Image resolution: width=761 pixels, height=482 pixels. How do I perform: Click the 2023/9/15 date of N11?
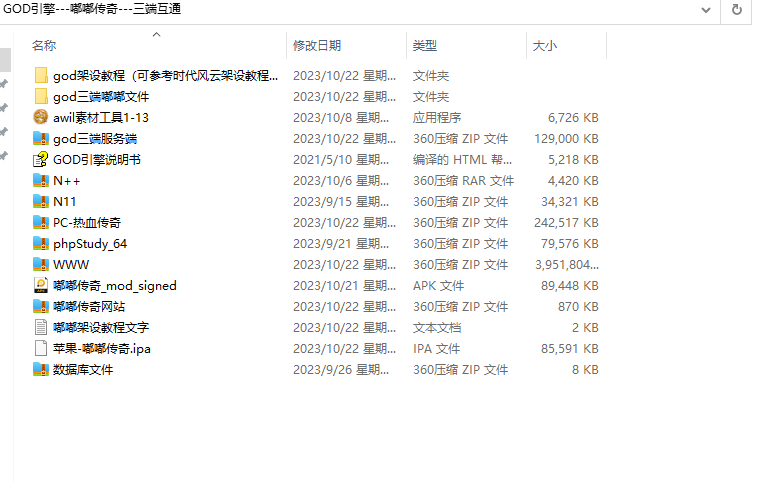[x=341, y=201]
